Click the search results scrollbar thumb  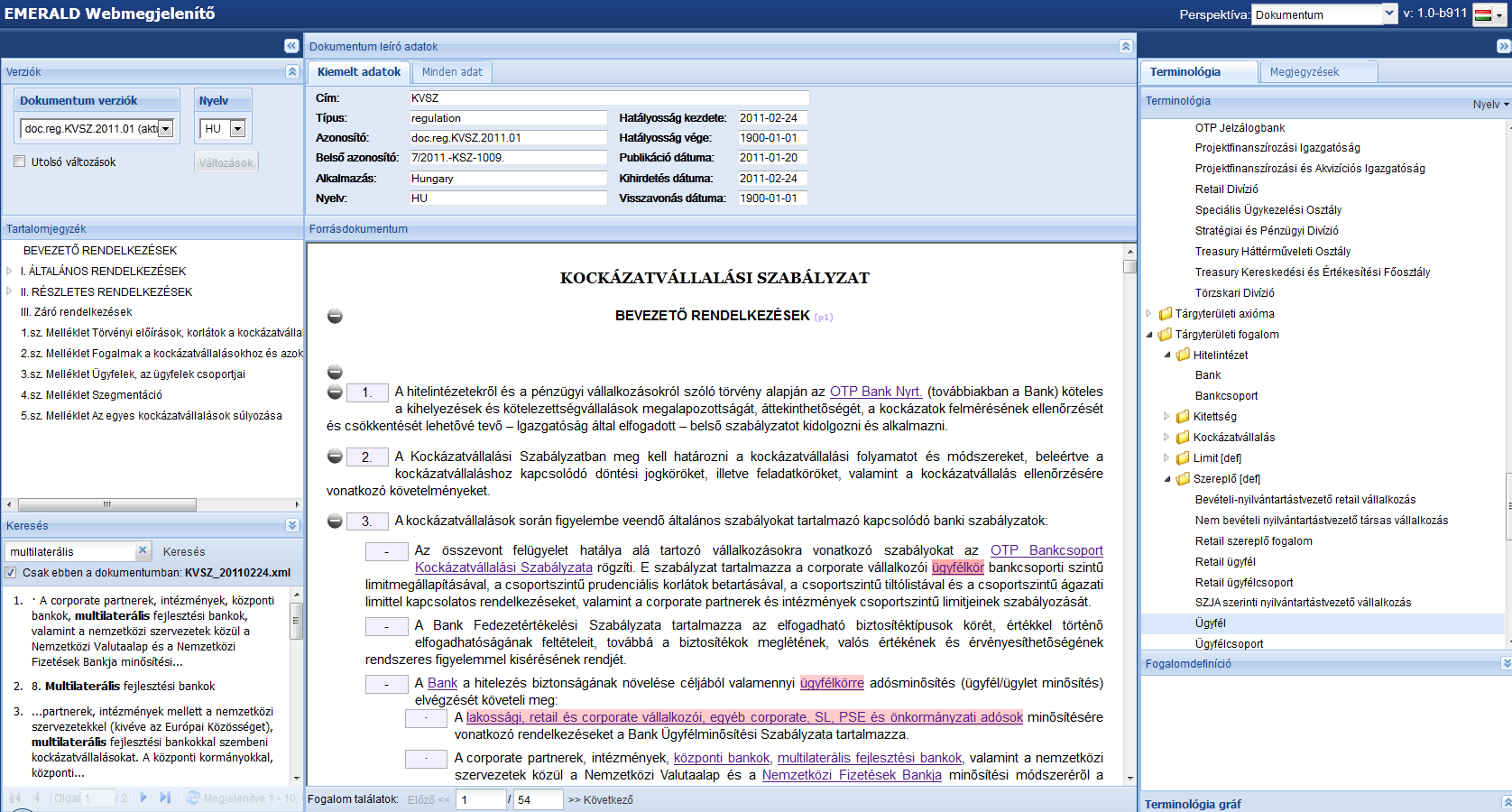pyautogui.click(x=296, y=621)
